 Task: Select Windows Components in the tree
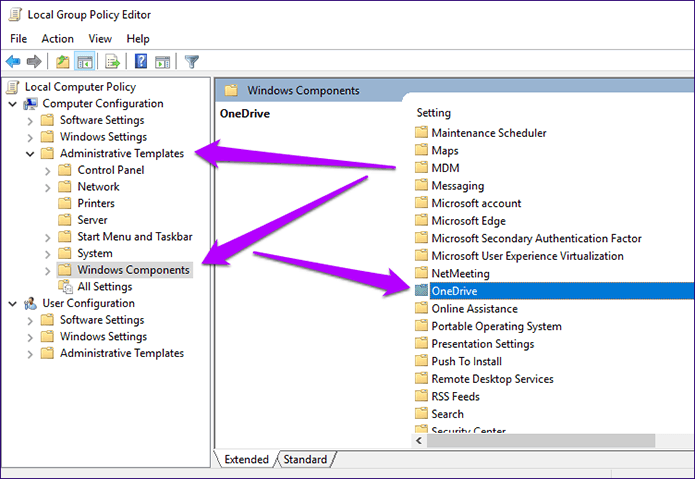coord(133,270)
